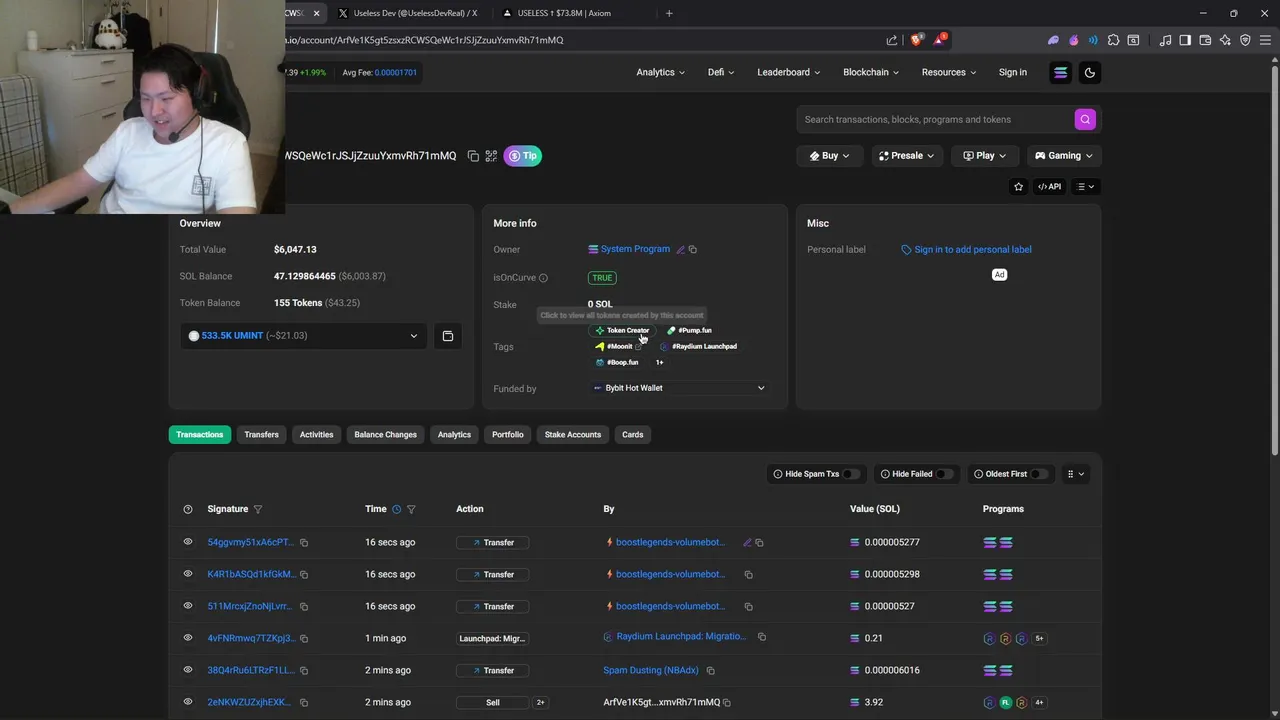Open Brave Wallet icon in toolbar
Image resolution: width=1280 pixels, height=720 pixels.
[x=1205, y=40]
